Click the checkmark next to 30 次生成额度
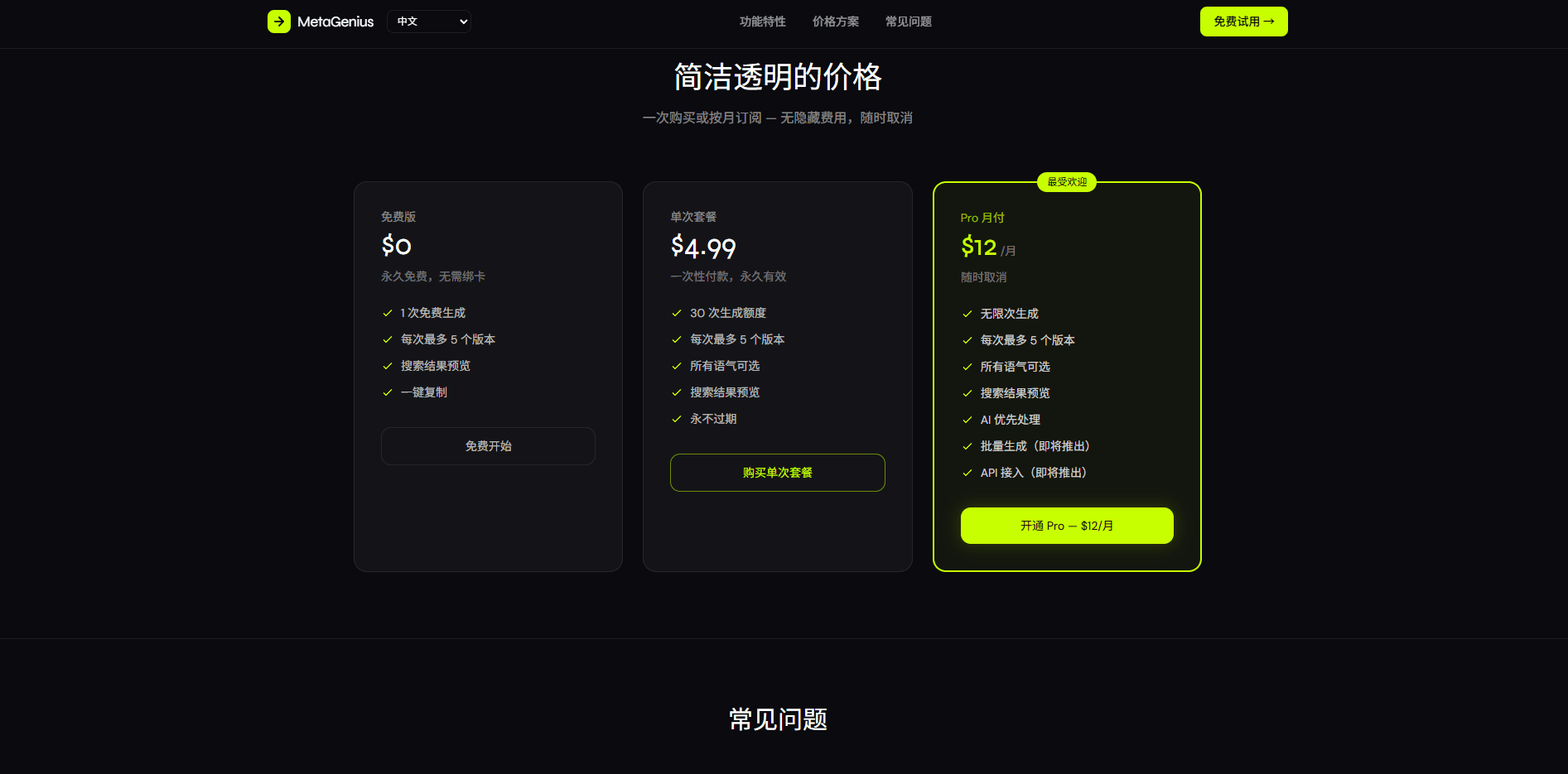 676,313
